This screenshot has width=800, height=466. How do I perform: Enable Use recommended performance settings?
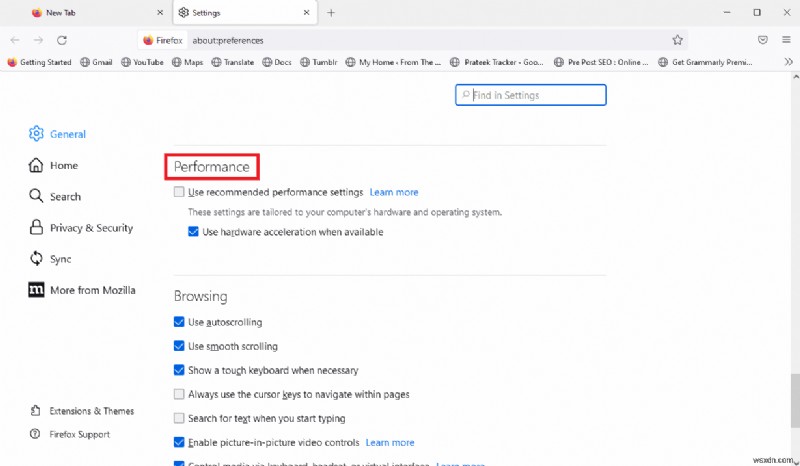[179, 192]
